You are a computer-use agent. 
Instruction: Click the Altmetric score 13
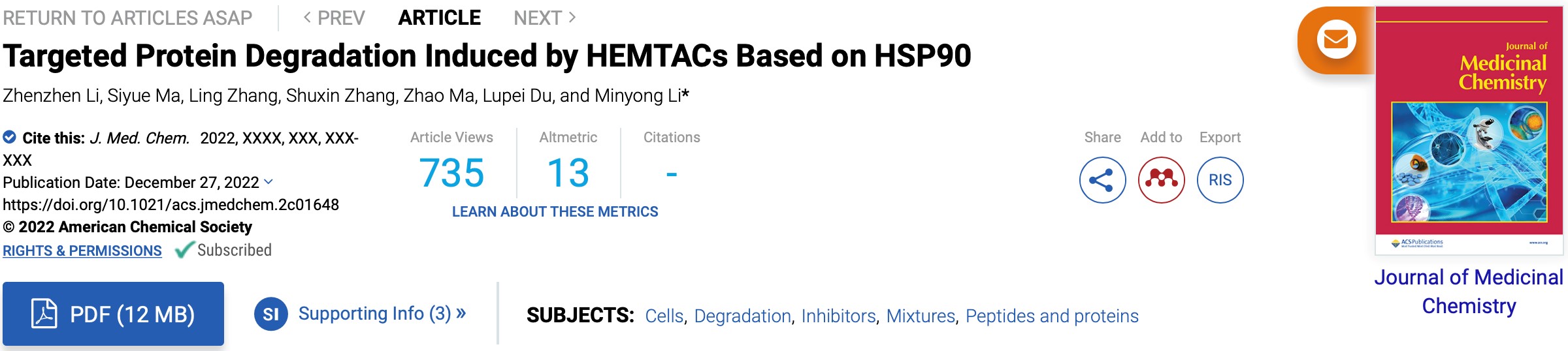(x=568, y=173)
